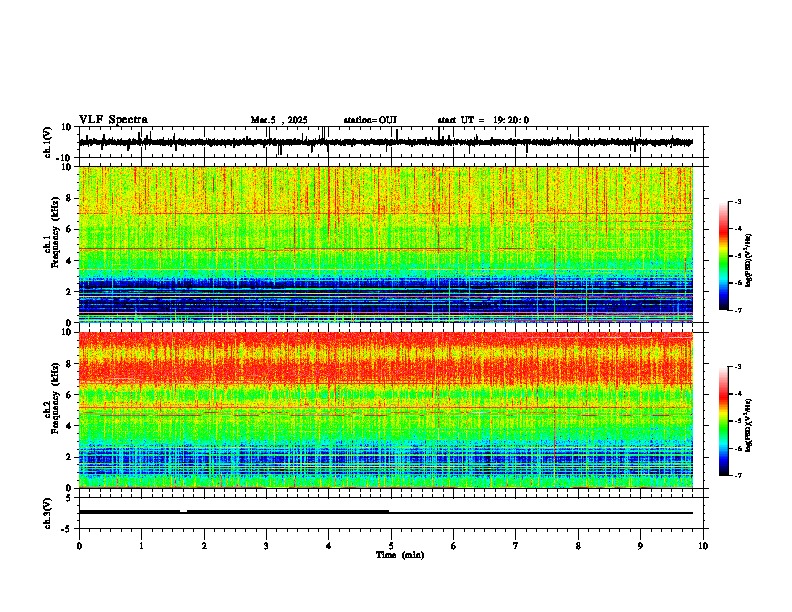Click the "2" kHz tick on ch.2 spectrogram

[69, 457]
